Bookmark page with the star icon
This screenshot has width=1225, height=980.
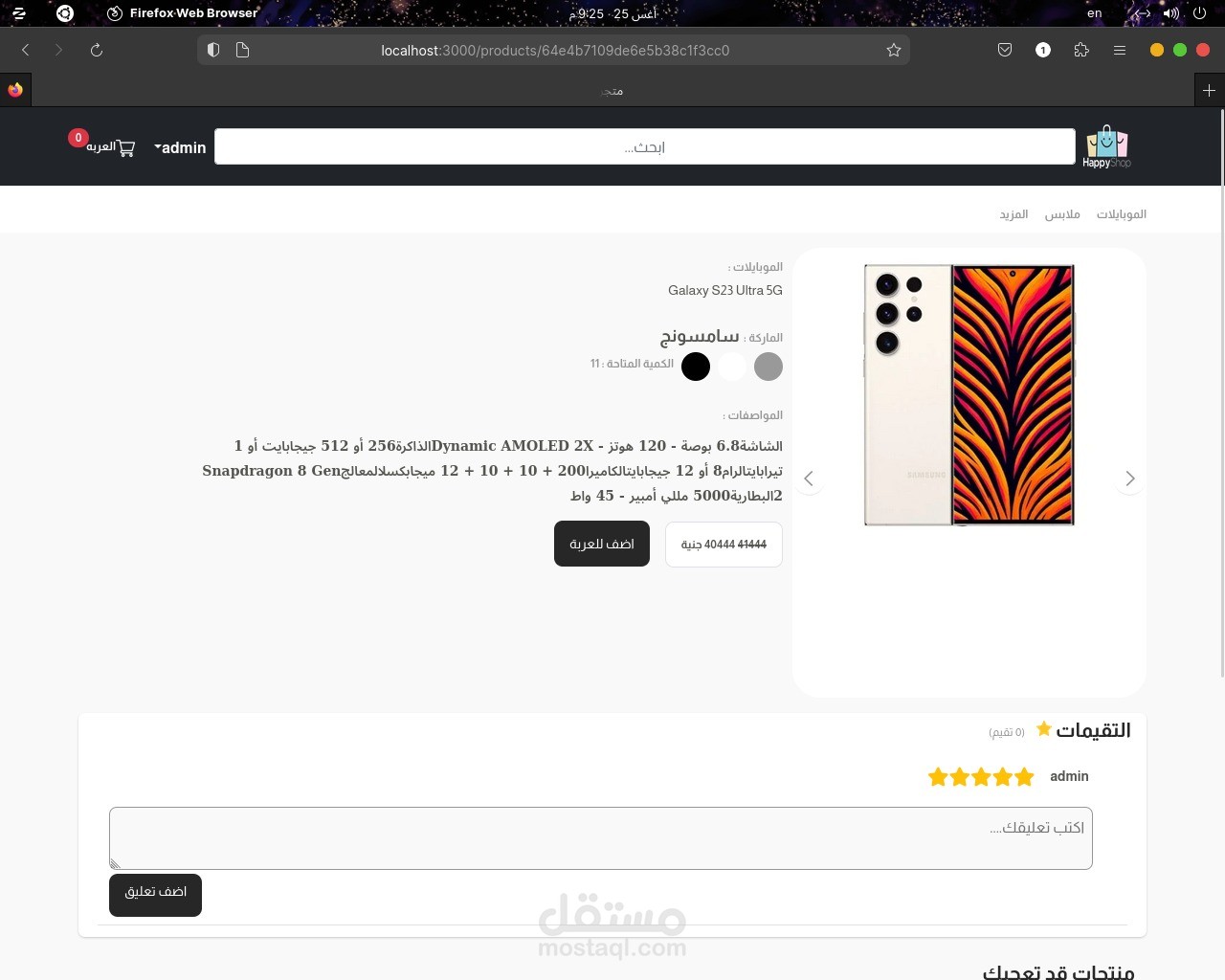[894, 51]
